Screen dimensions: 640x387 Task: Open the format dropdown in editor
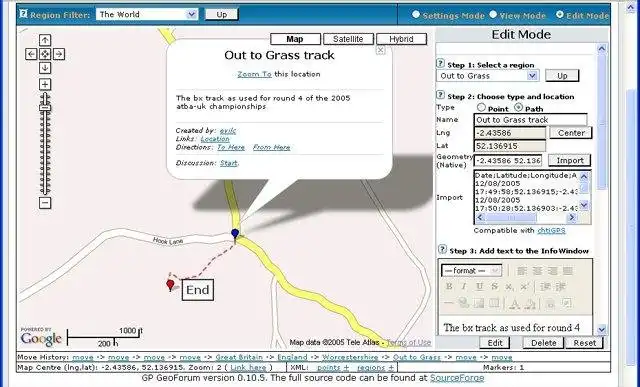[471, 271]
